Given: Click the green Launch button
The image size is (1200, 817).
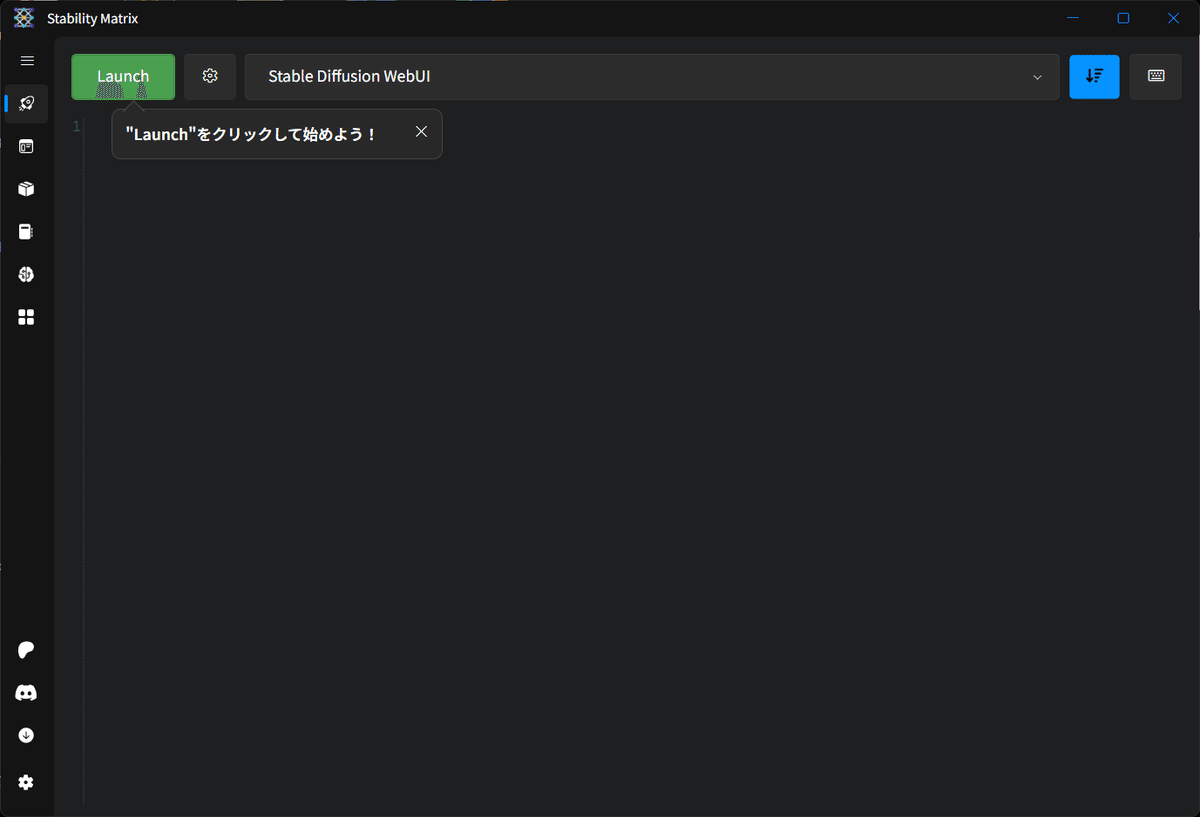Looking at the screenshot, I should pyautogui.click(x=122, y=76).
